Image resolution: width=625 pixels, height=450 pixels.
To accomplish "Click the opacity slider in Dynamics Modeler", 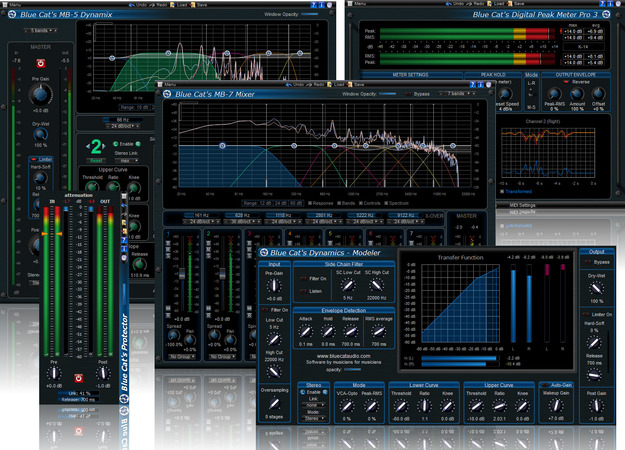I will pyautogui.click(x=352, y=369).
